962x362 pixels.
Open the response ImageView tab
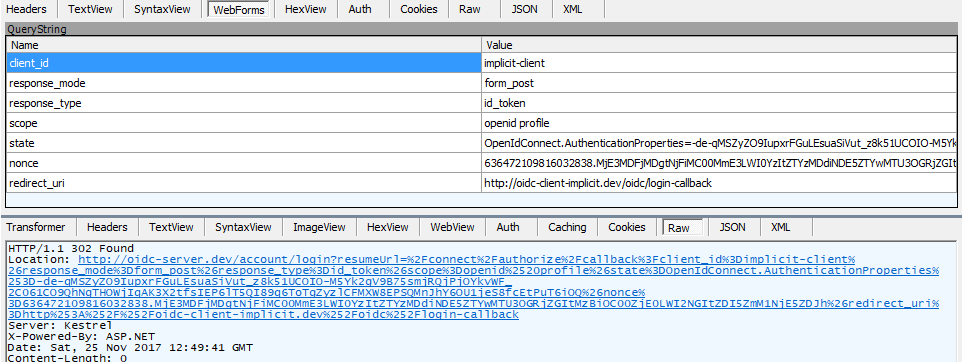[319, 227]
